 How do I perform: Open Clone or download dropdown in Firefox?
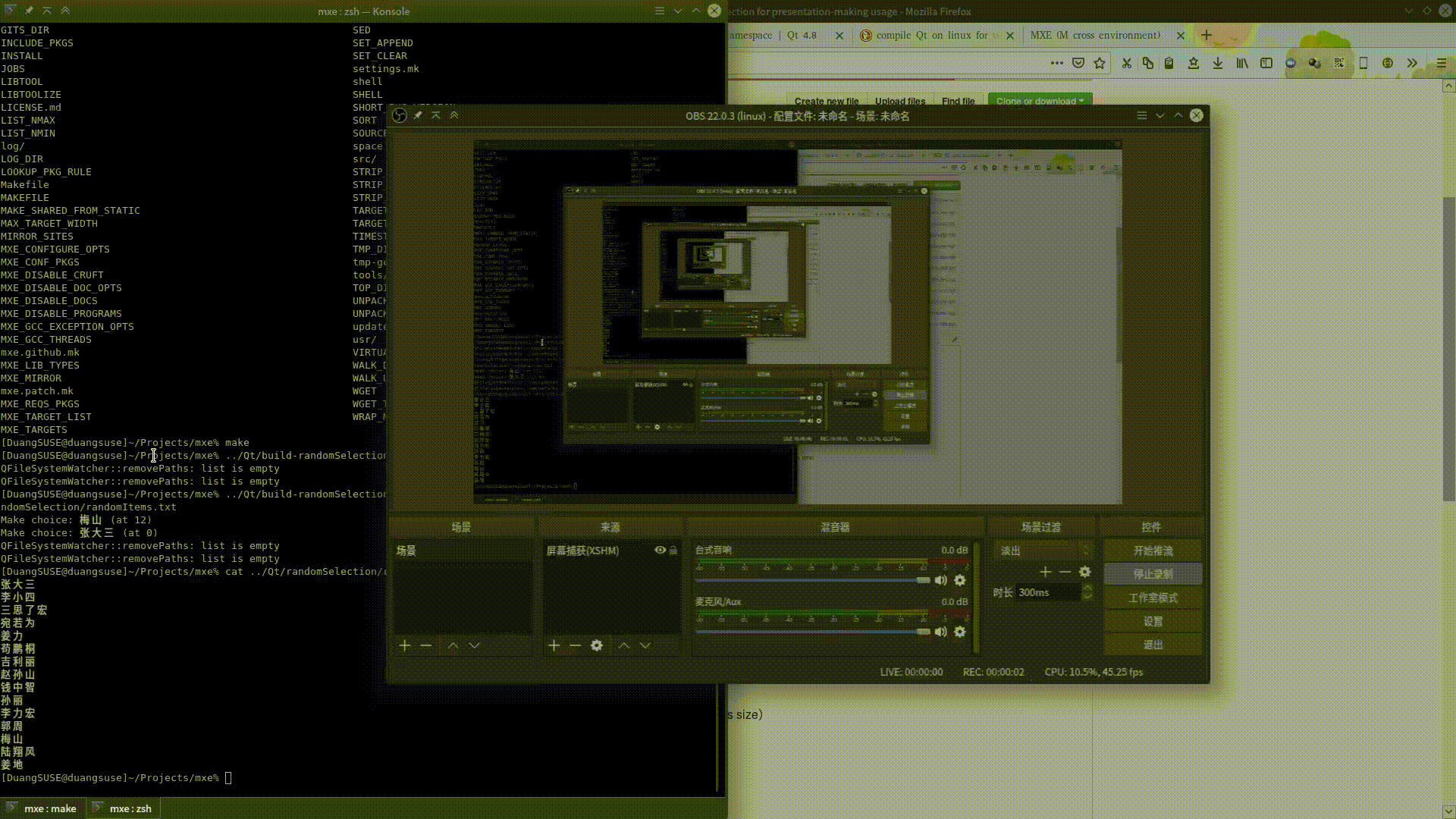coord(1040,101)
